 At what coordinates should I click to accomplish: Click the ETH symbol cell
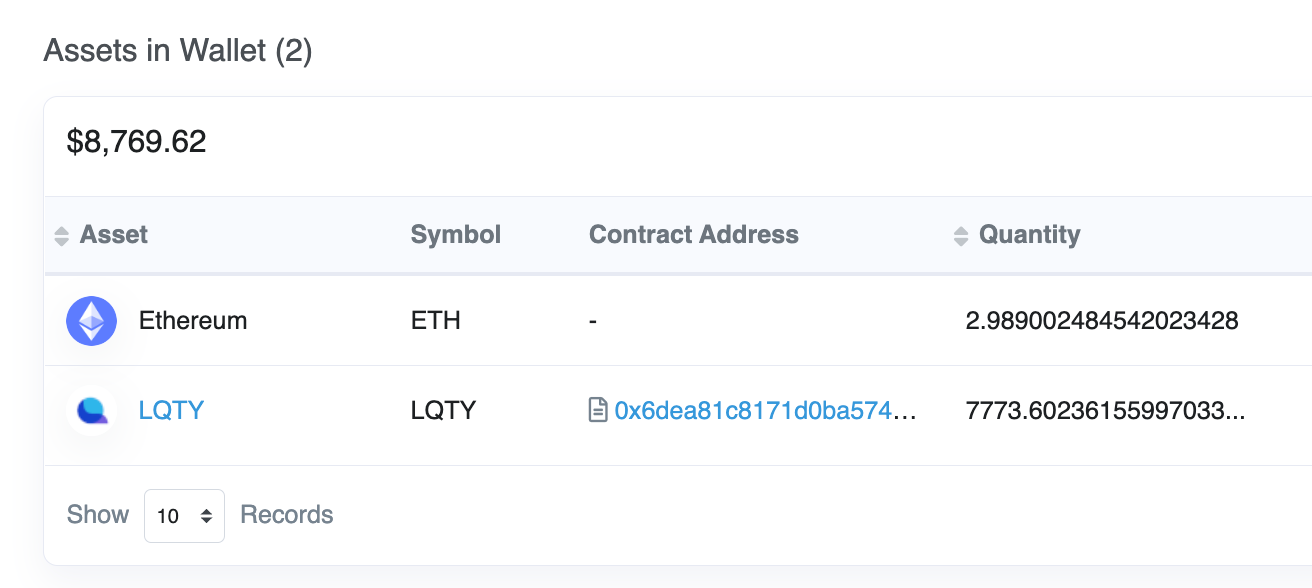tap(436, 321)
